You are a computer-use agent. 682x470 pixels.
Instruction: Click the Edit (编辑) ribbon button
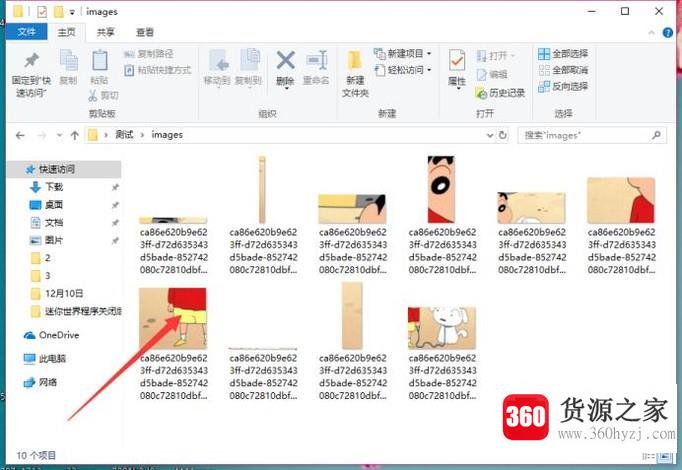pyautogui.click(x=491, y=75)
